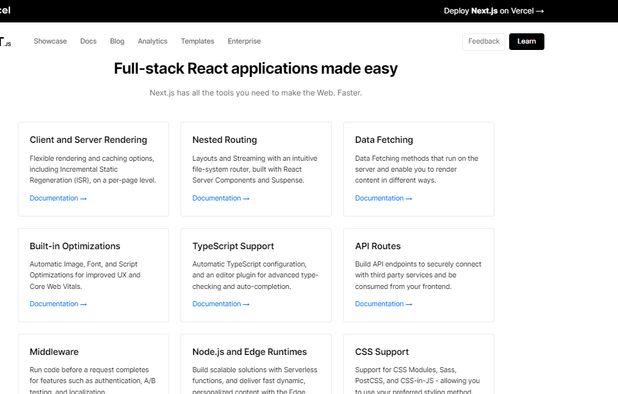618x394 pixels.
Task: Click the black Learn button
Action: [x=527, y=41]
